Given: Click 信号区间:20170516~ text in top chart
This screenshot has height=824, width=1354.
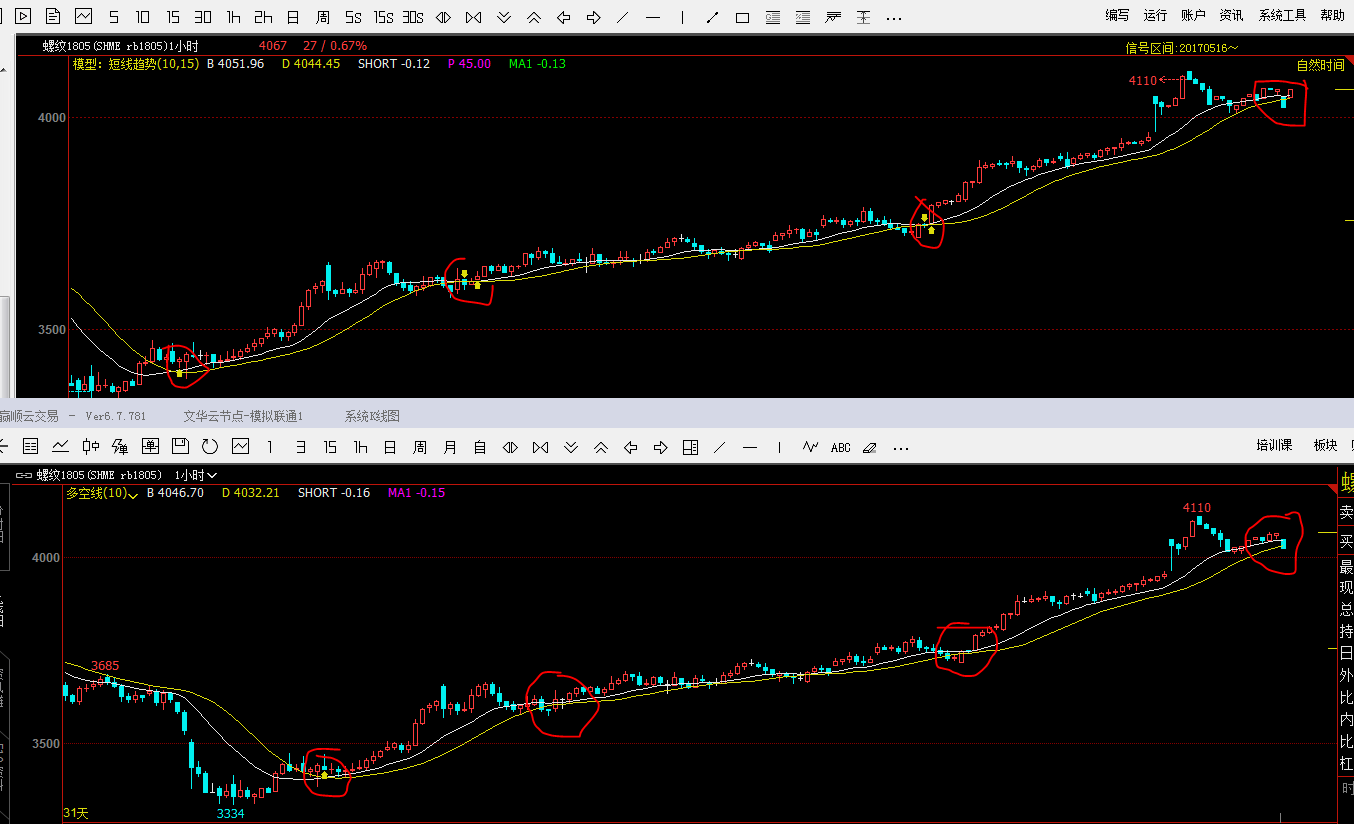Looking at the screenshot, I should [x=1182, y=47].
